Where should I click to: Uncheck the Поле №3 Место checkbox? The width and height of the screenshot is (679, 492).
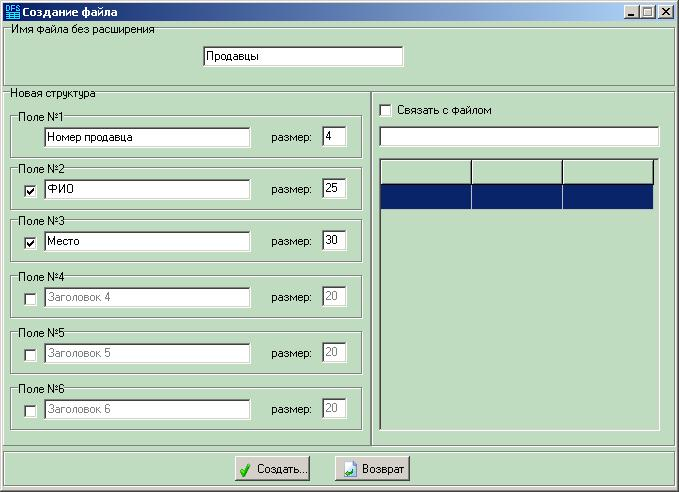[30, 243]
